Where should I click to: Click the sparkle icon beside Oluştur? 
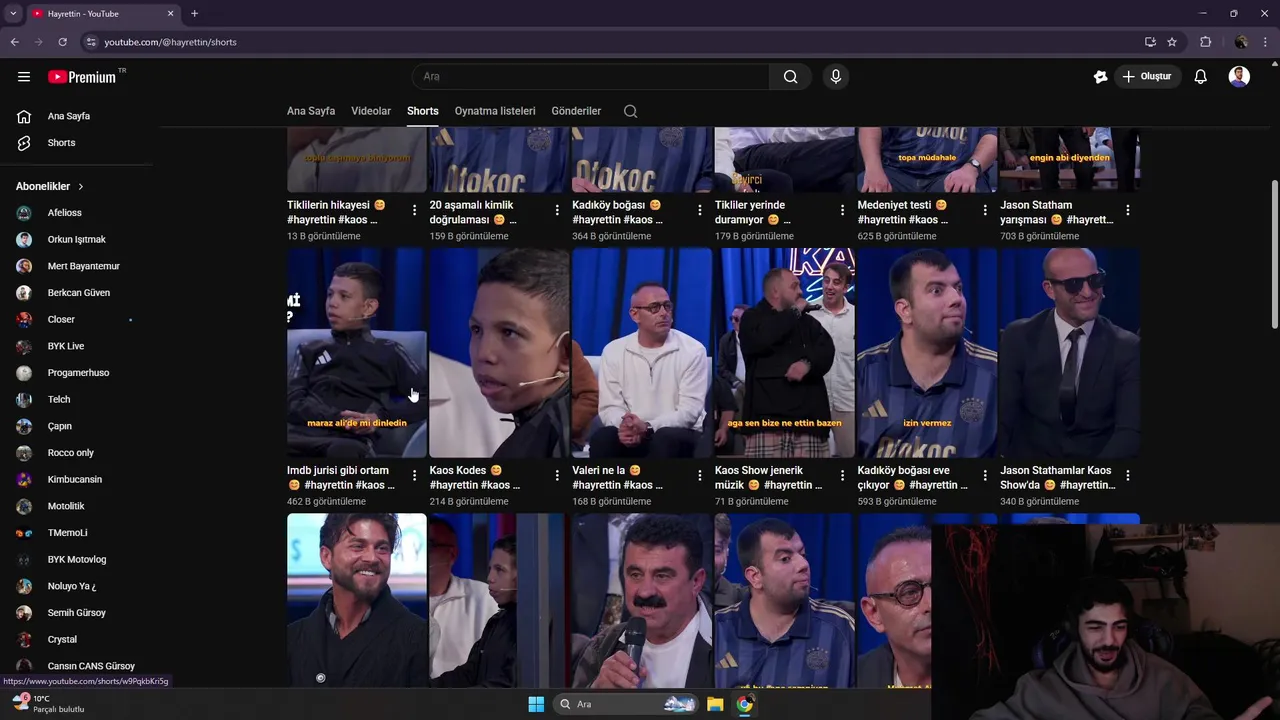(x=1101, y=77)
